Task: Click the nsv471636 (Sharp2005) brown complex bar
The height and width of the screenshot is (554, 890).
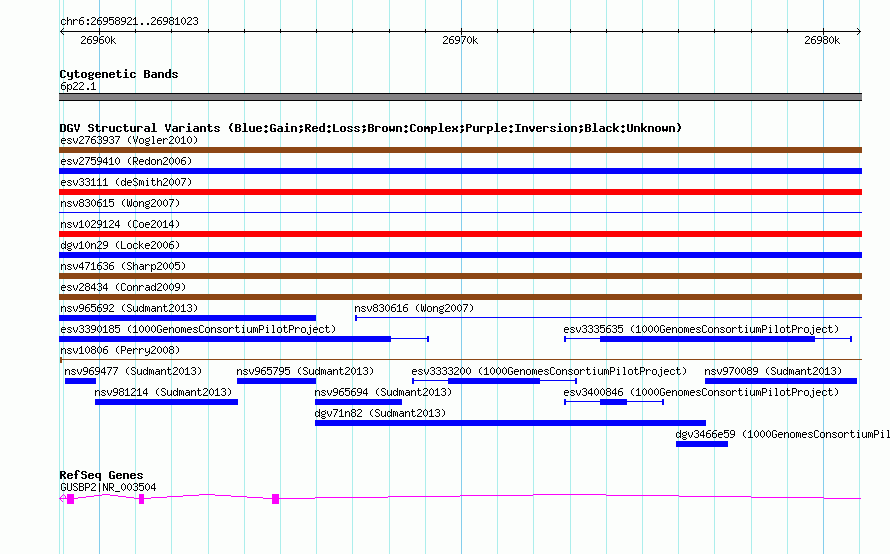Action: point(460,276)
